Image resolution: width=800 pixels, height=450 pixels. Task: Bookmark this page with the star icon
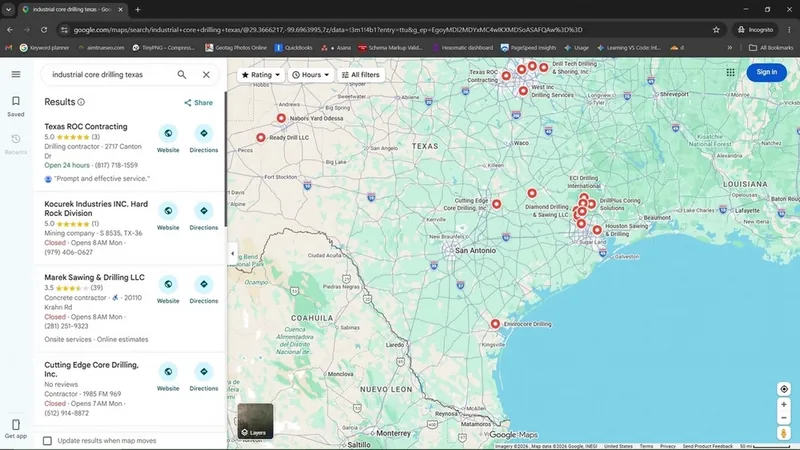[716, 30]
